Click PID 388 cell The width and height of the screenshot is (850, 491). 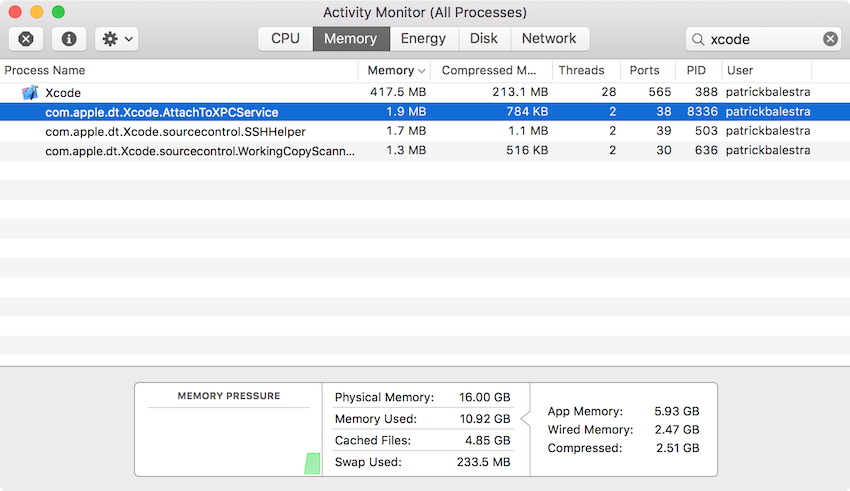706,92
